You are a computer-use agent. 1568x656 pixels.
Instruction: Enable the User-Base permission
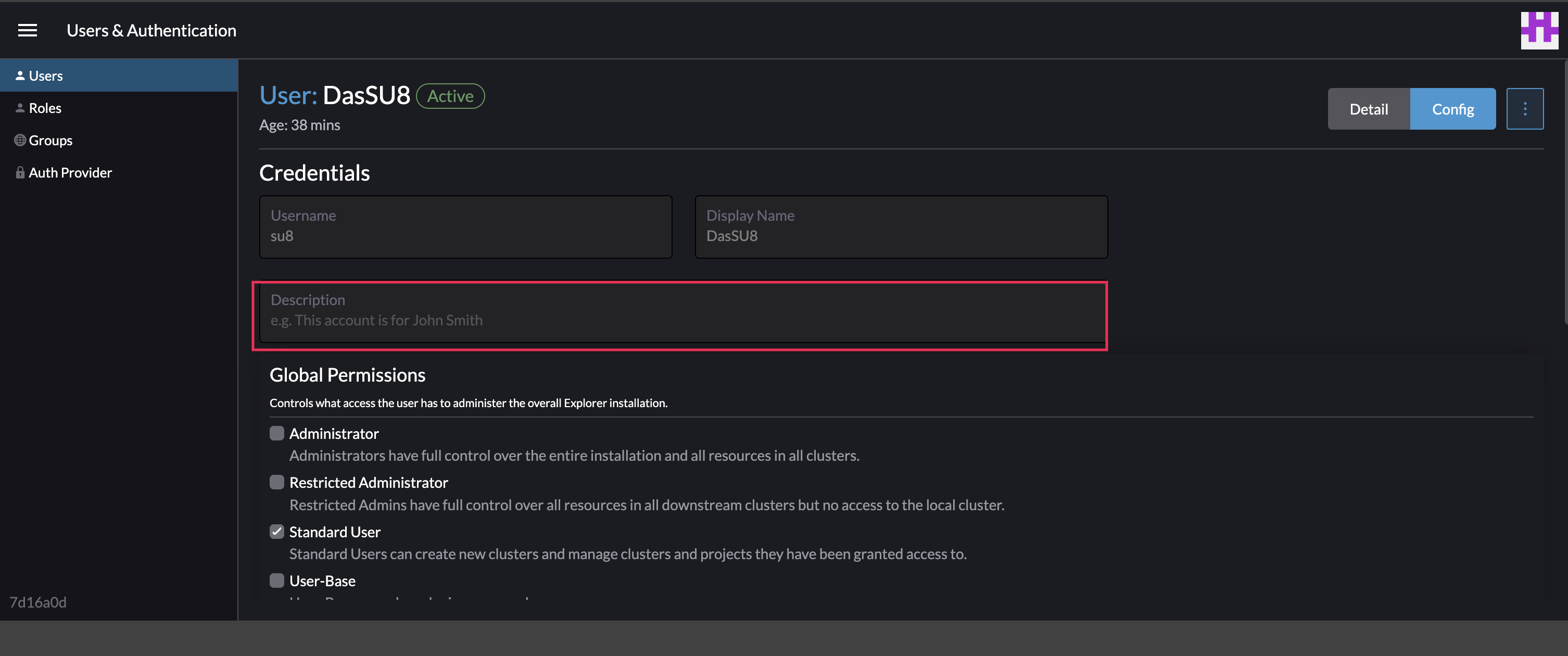pyautogui.click(x=277, y=580)
